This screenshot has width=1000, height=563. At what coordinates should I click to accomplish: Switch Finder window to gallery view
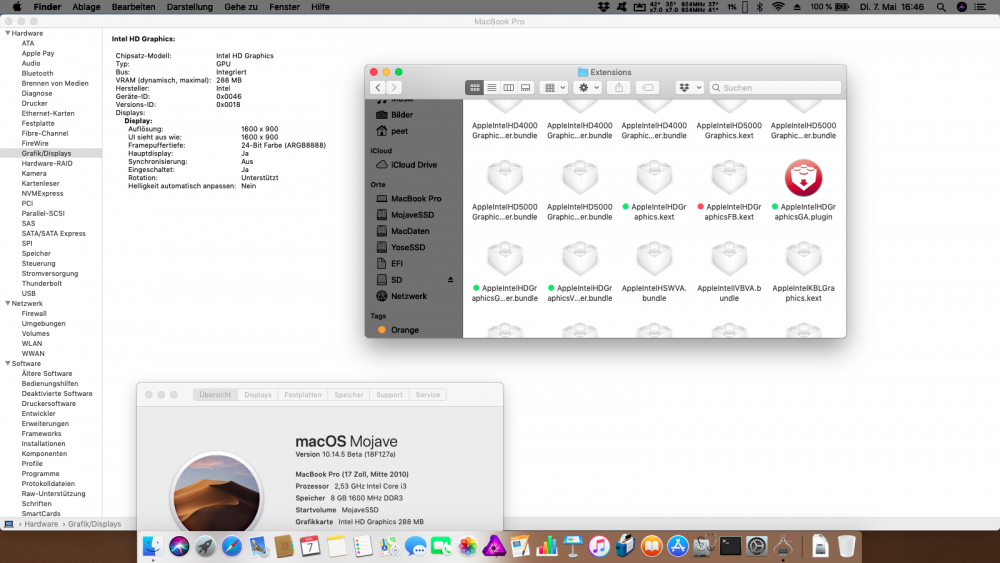pos(526,87)
